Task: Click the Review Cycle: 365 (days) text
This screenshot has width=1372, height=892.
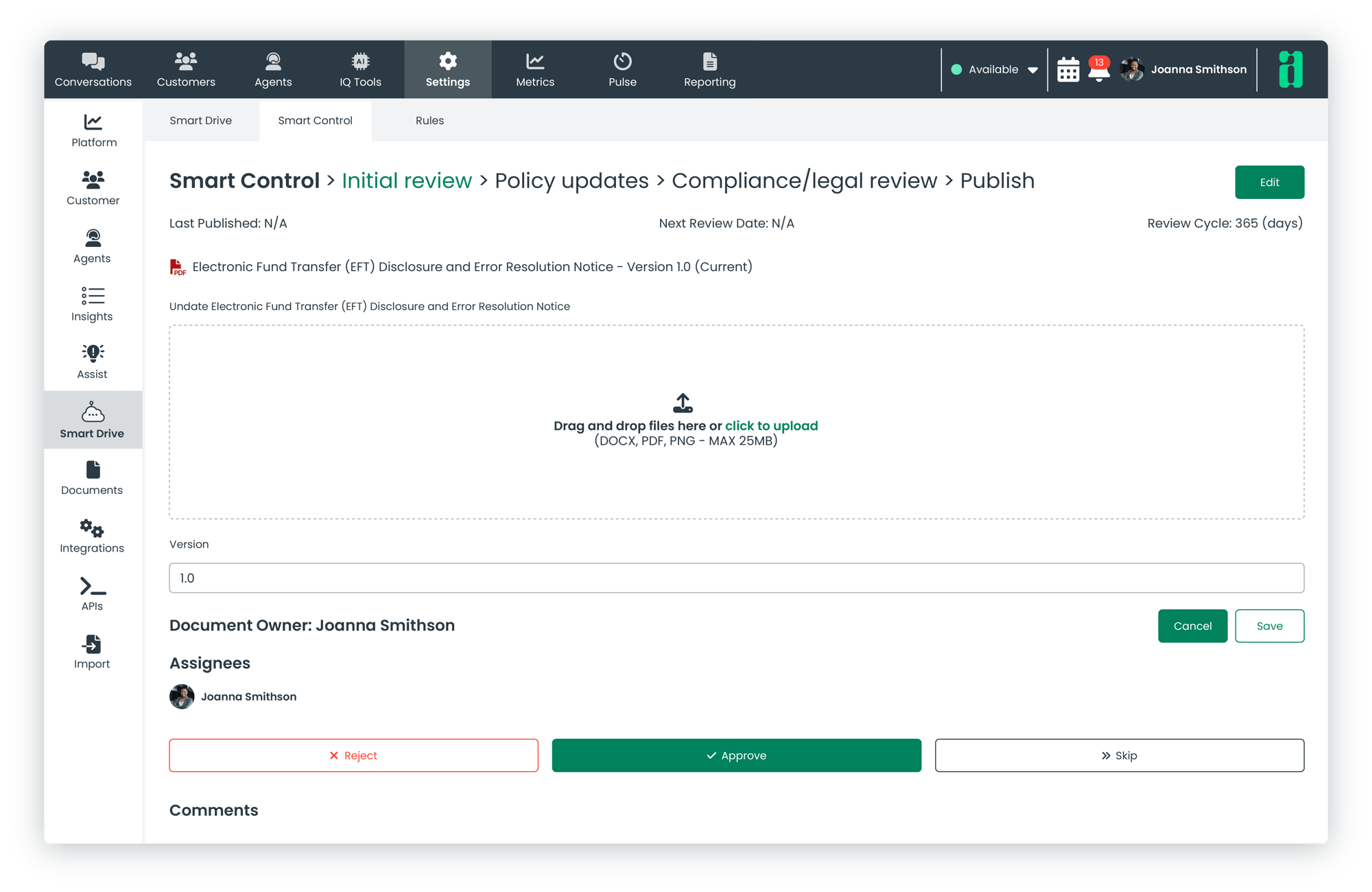Action: tap(1225, 223)
